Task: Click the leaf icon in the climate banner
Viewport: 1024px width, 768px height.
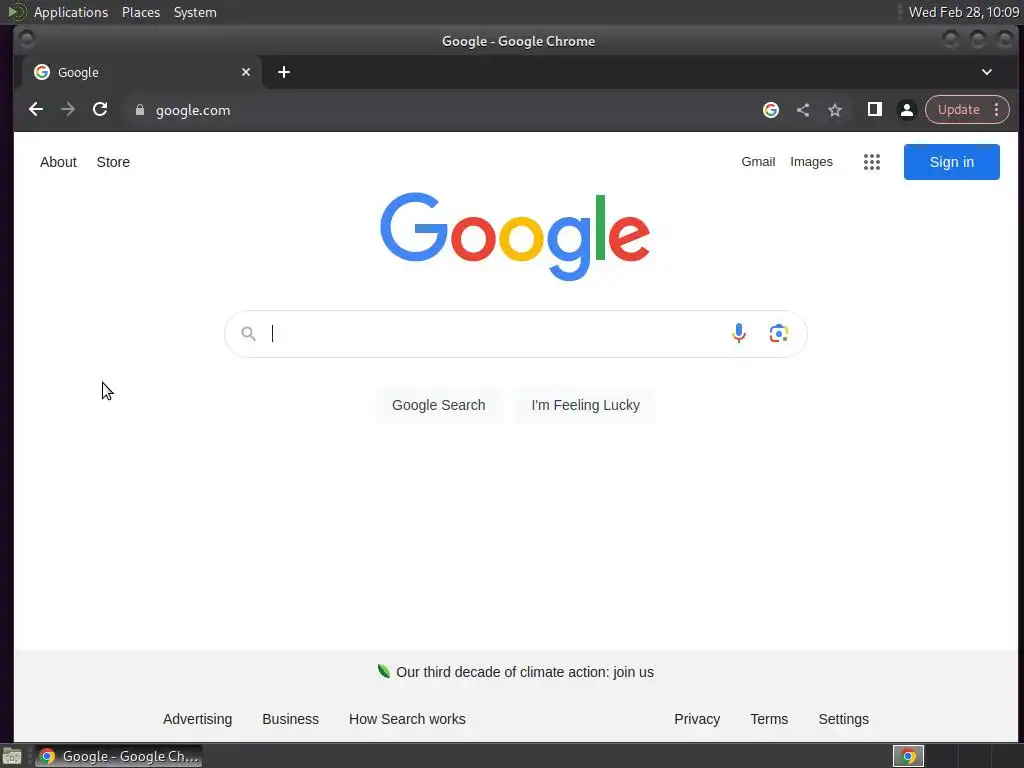Action: click(383, 671)
